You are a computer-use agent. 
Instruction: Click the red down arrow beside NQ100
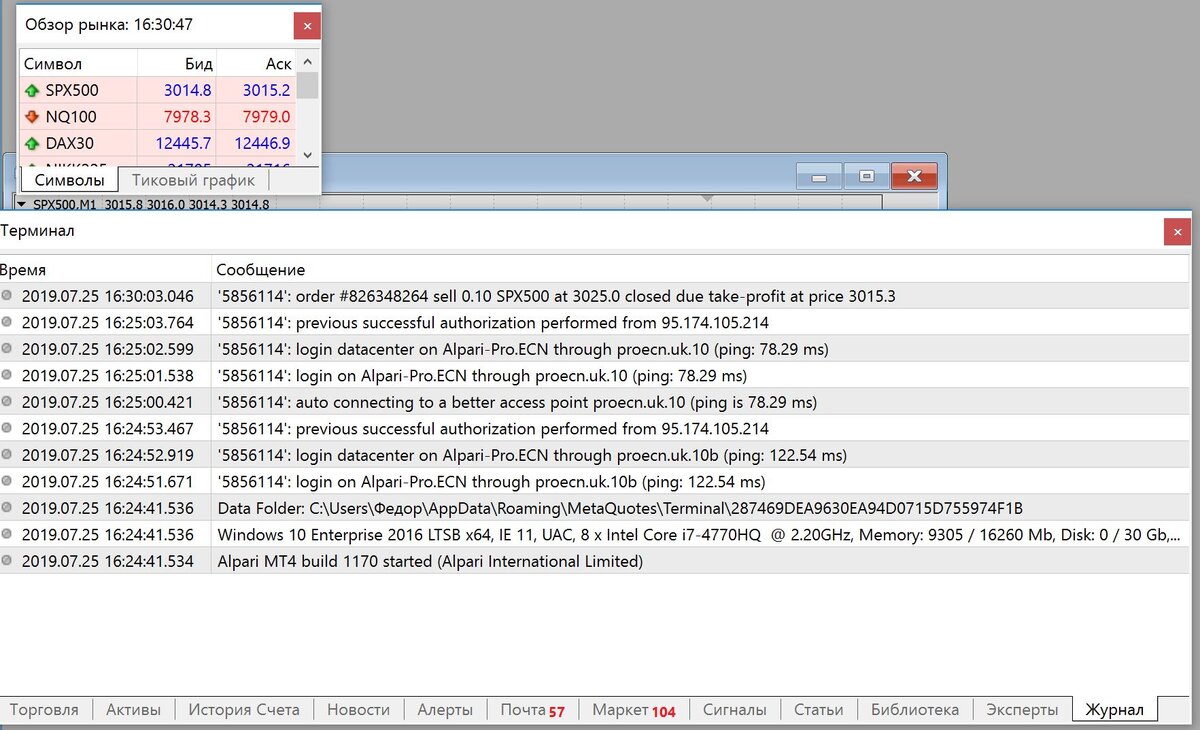(32, 116)
